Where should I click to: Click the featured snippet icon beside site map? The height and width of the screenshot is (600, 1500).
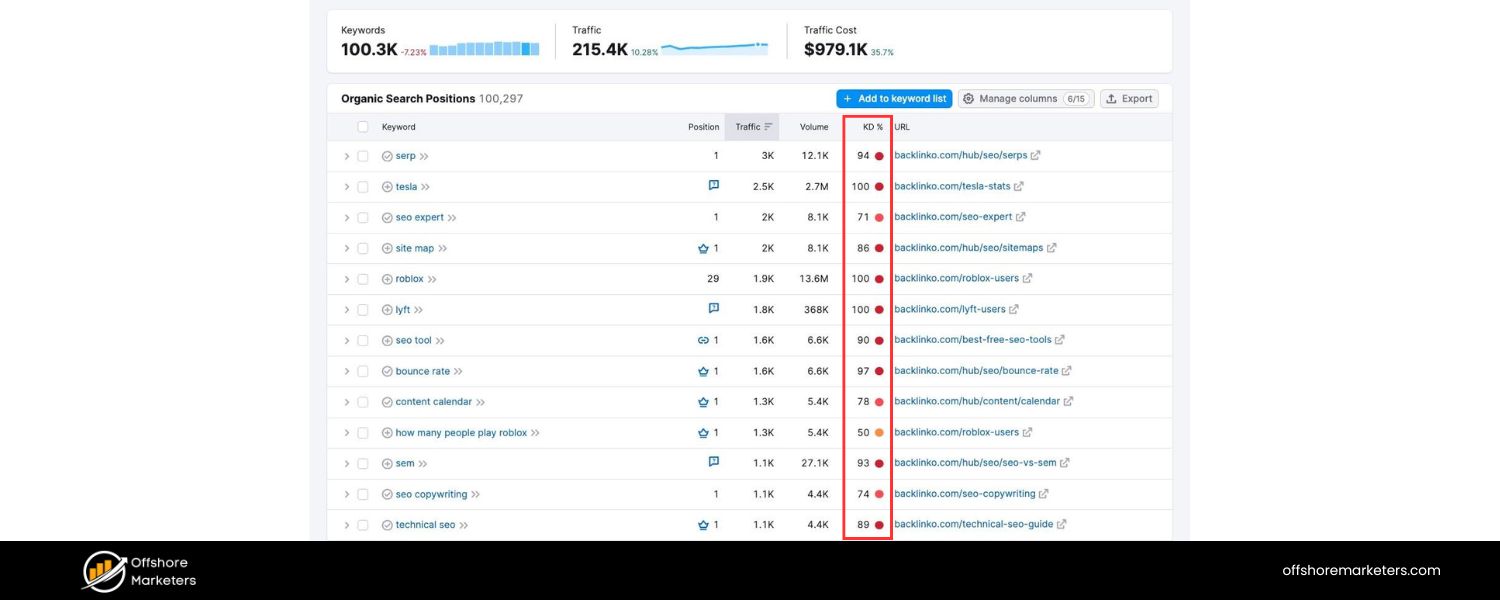(x=704, y=247)
